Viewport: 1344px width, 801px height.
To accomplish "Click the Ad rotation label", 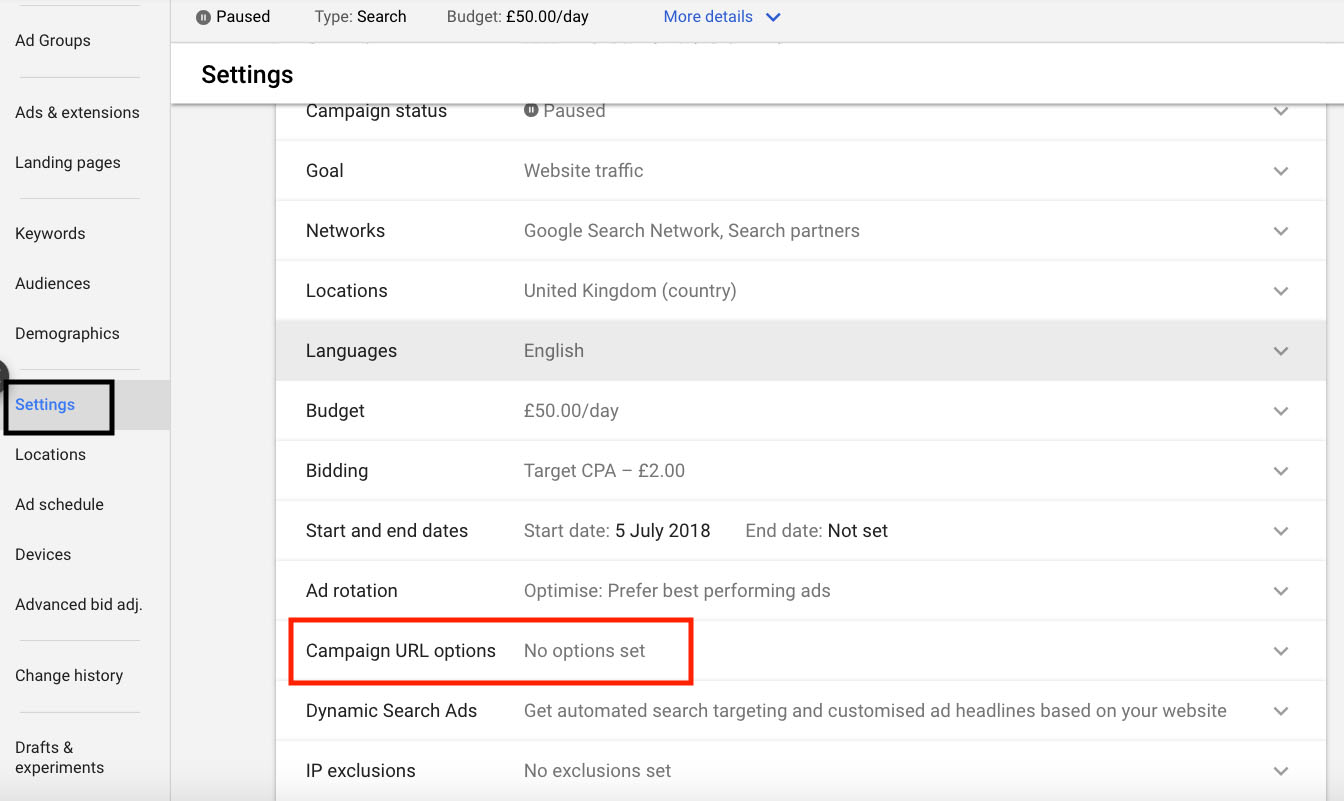I will pos(352,591).
